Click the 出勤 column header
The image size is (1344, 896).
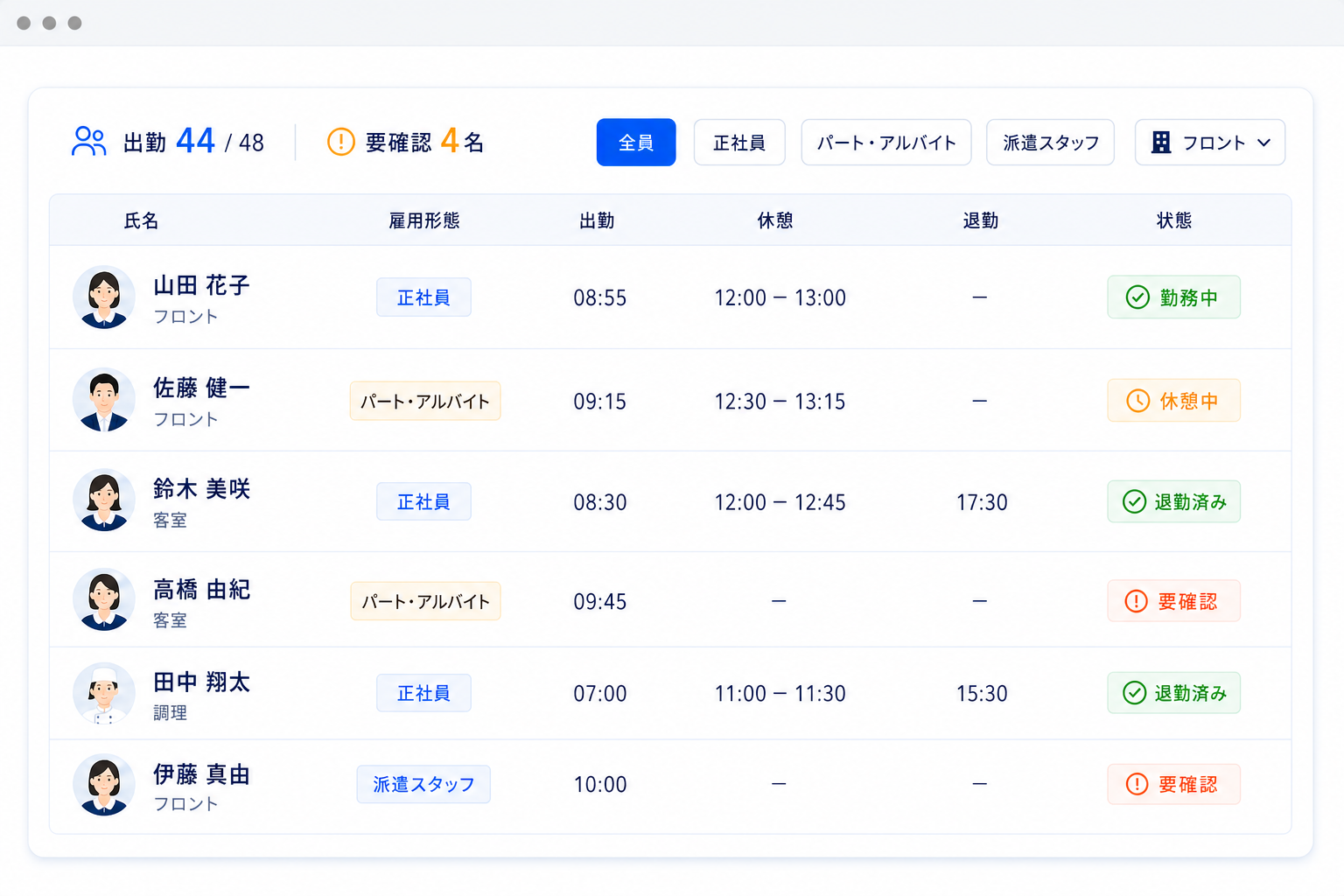tap(597, 220)
